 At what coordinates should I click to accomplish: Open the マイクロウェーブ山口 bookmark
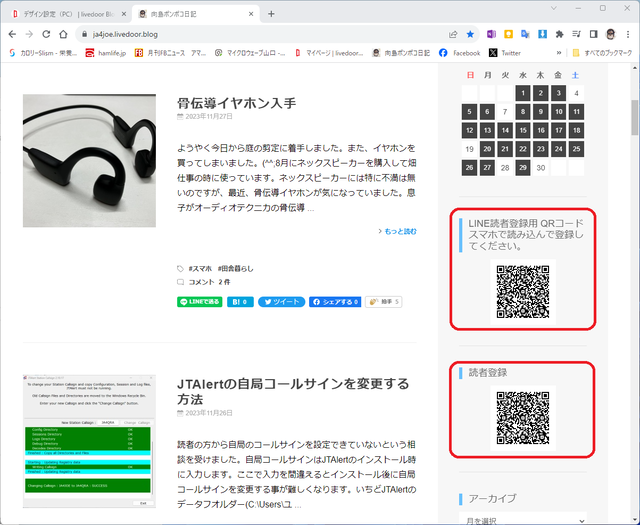(x=250, y=53)
